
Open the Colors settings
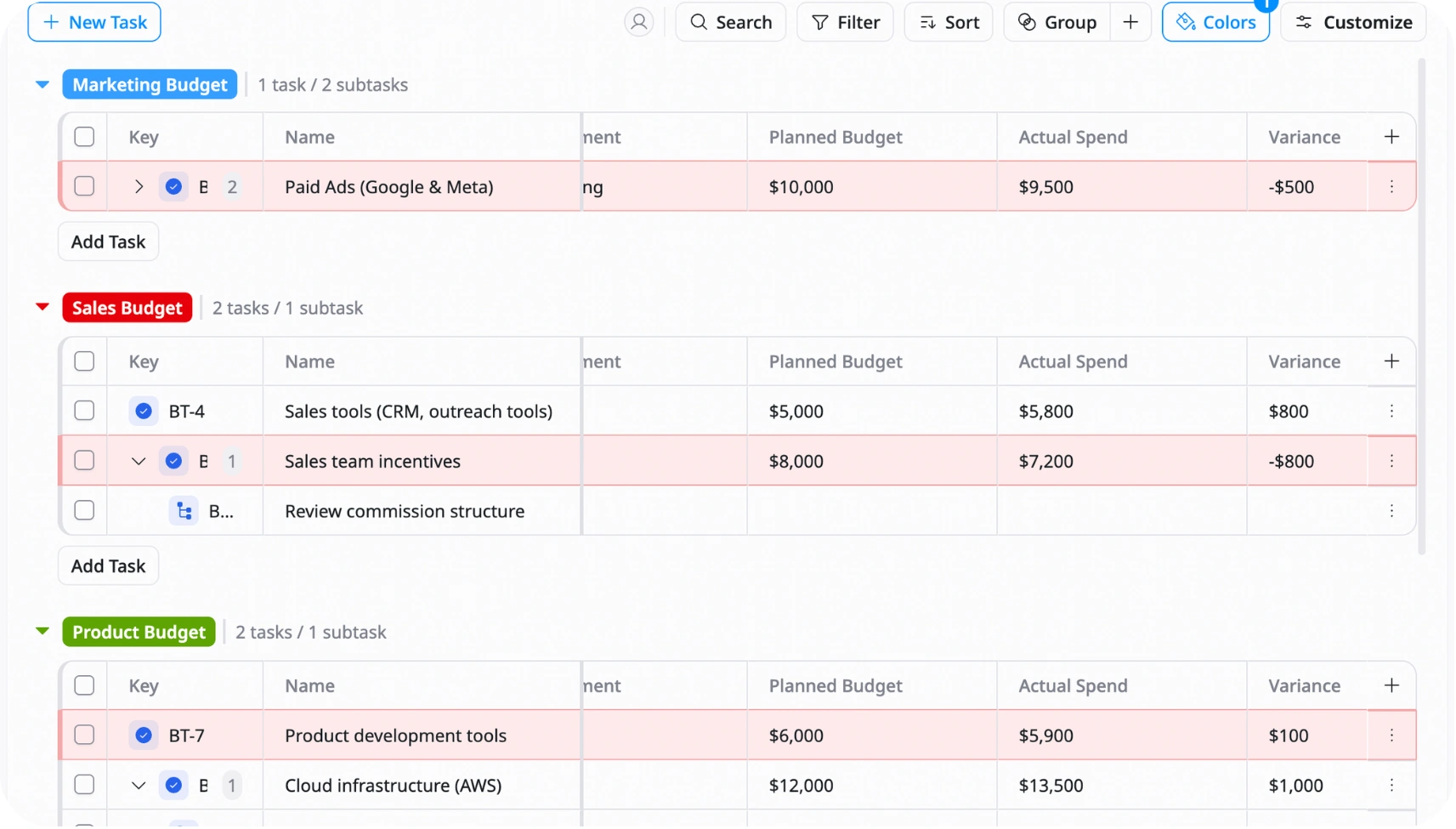(x=1215, y=22)
